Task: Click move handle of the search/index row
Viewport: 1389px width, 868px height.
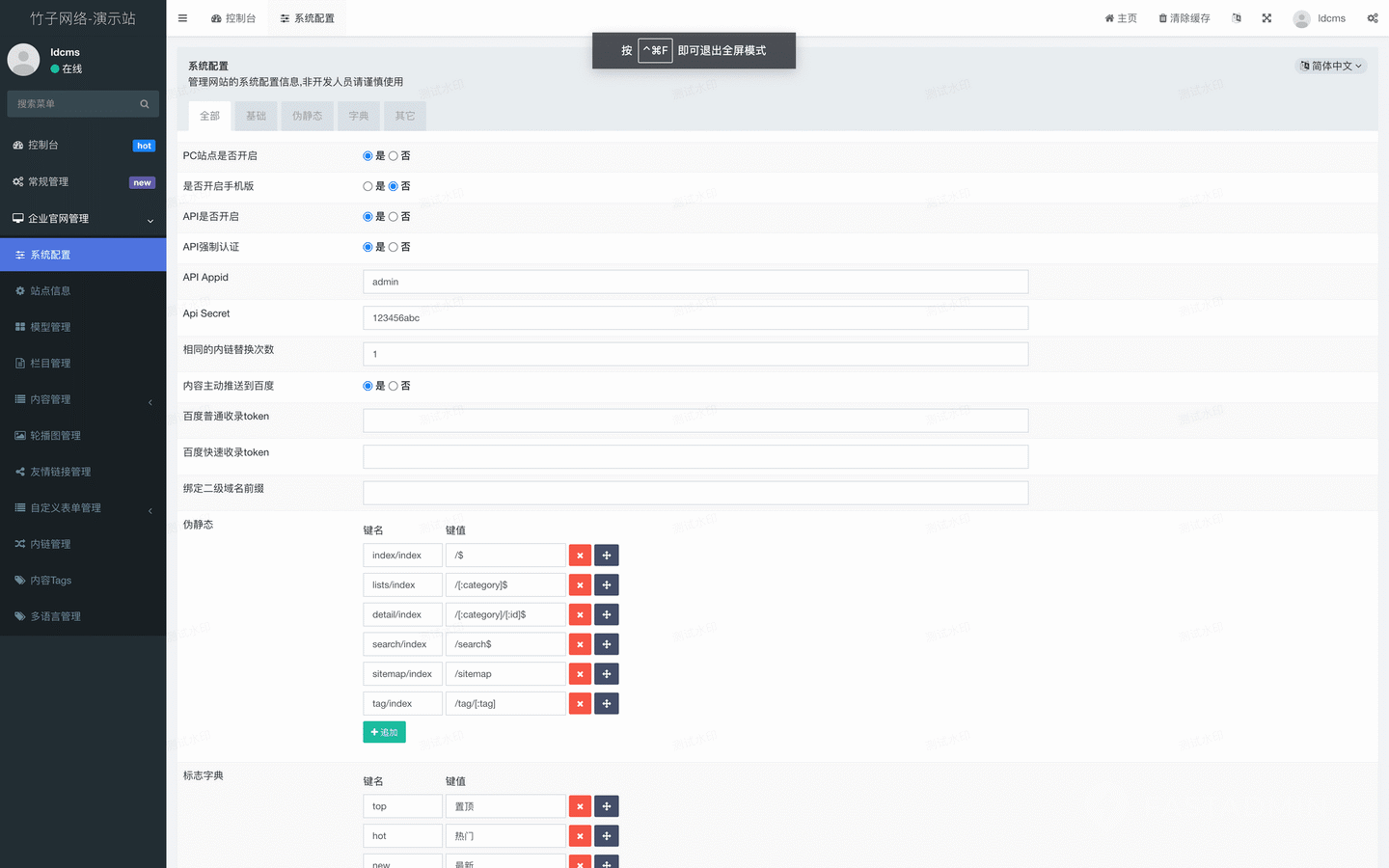Action: pos(607,644)
